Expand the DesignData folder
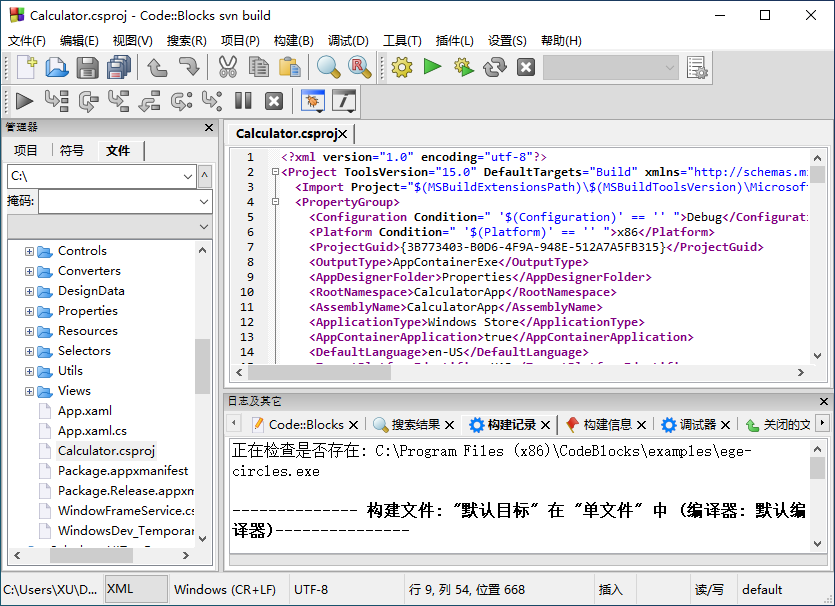The height and width of the screenshot is (606, 835). click(x=29, y=291)
